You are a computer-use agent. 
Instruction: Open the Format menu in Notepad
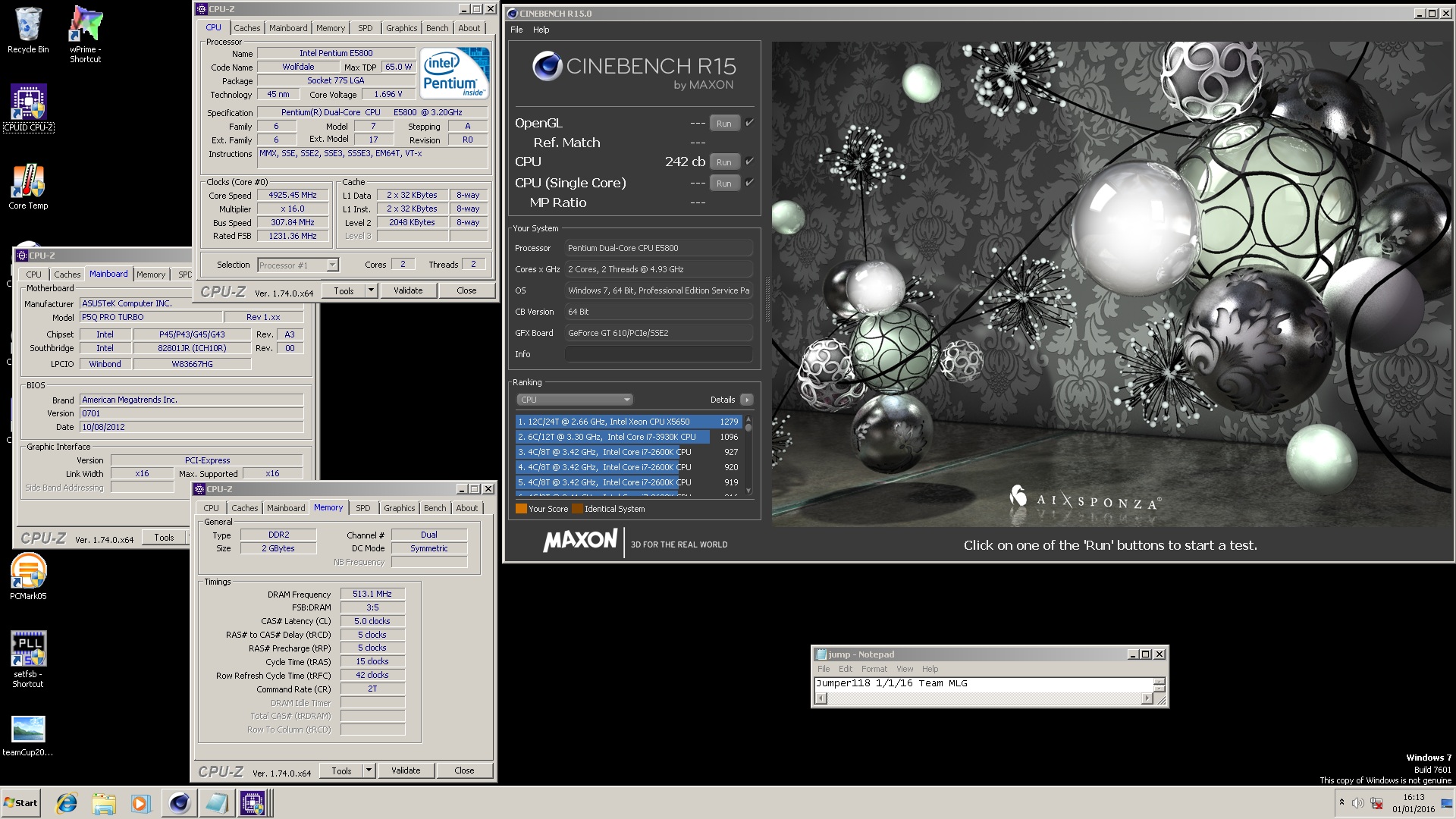874,669
